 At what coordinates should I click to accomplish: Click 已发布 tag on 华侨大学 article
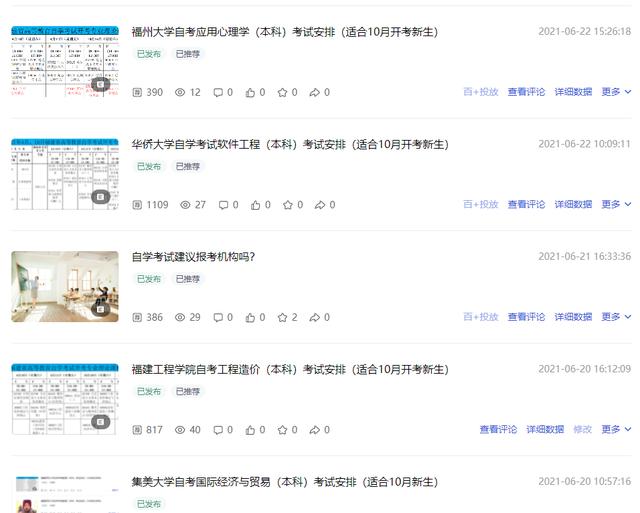(x=149, y=167)
